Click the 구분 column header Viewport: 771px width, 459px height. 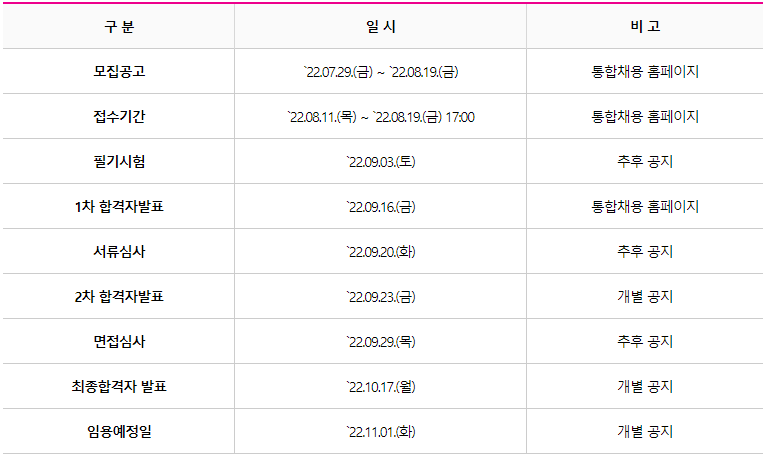click(119, 27)
